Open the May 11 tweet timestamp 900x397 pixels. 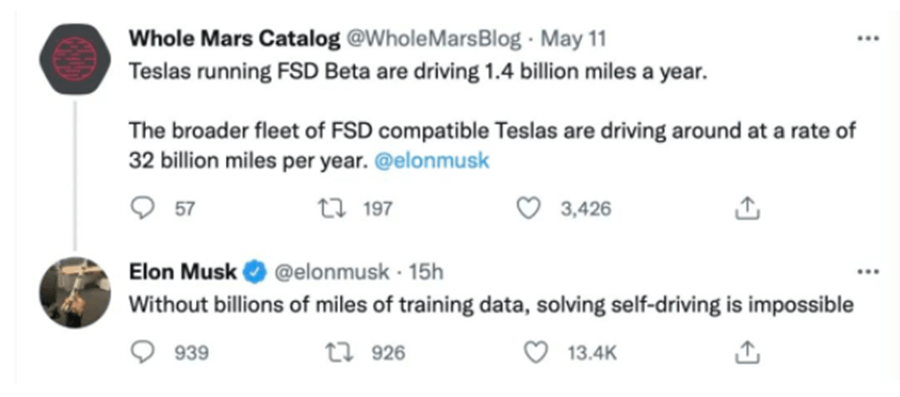(573, 39)
